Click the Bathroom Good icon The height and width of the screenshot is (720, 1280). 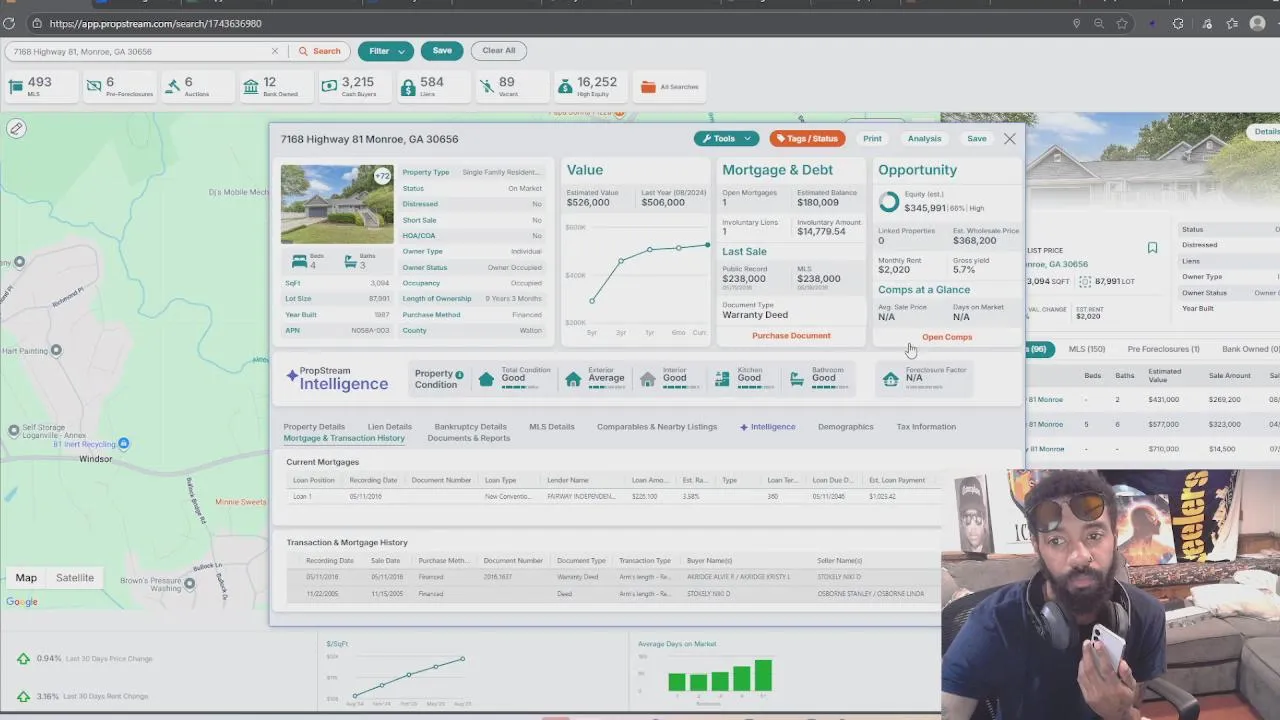click(x=797, y=379)
